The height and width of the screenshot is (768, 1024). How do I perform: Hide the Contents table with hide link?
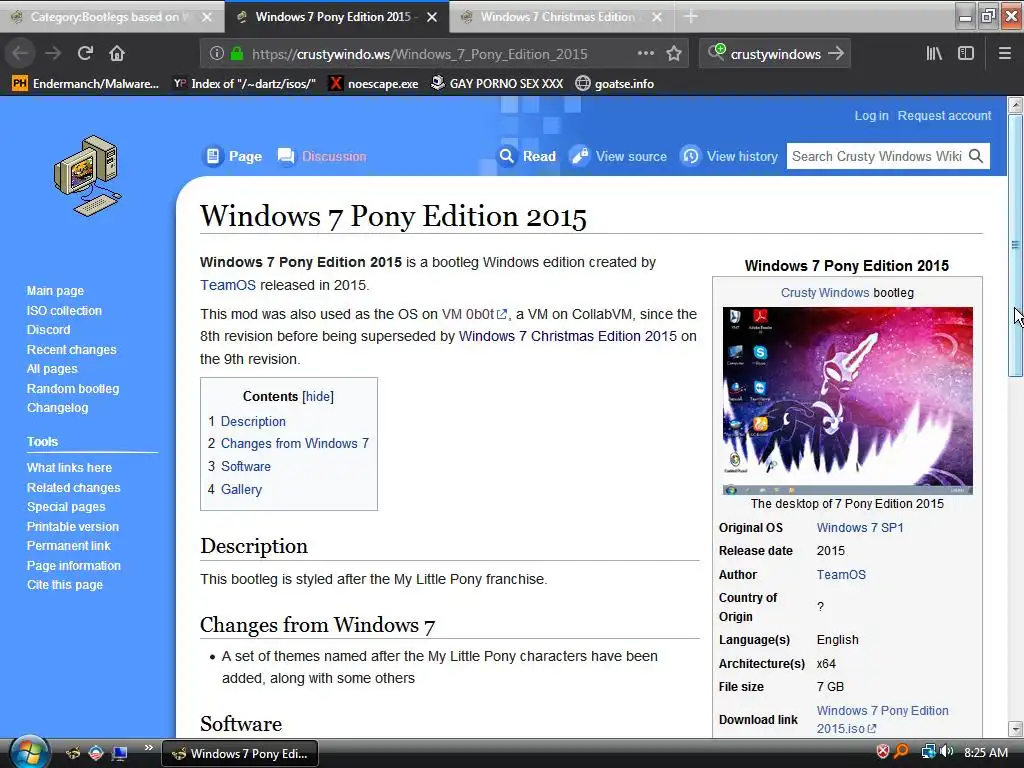(318, 396)
